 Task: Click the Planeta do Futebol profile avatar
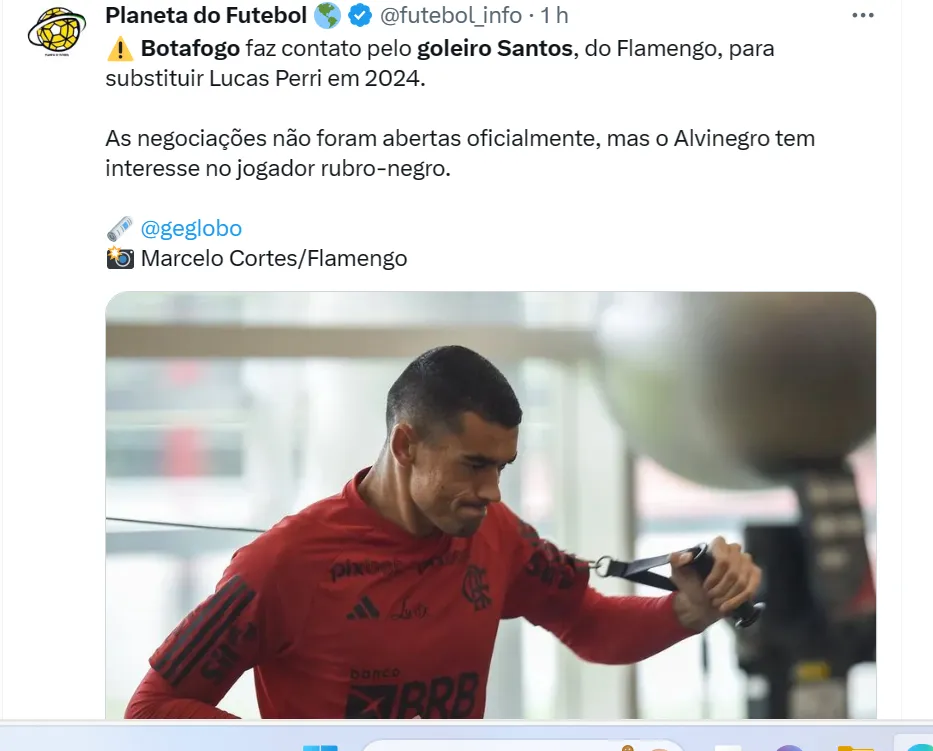click(57, 31)
